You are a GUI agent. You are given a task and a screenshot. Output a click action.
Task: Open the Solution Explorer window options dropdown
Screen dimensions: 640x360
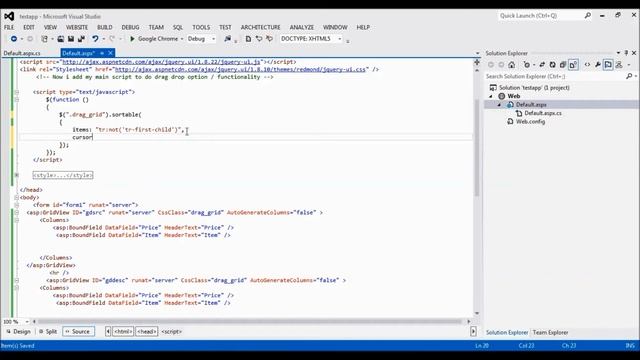pyautogui.click(x=618, y=53)
